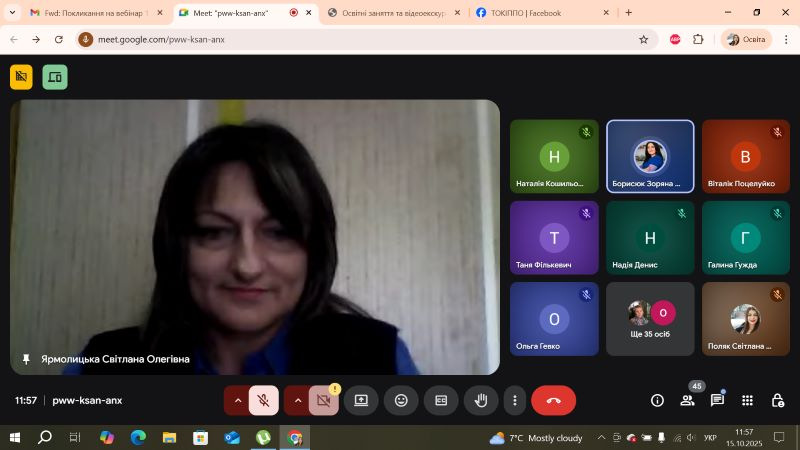800x450 pixels.
Task: Show the participants list with 45 badge
Action: click(x=687, y=400)
